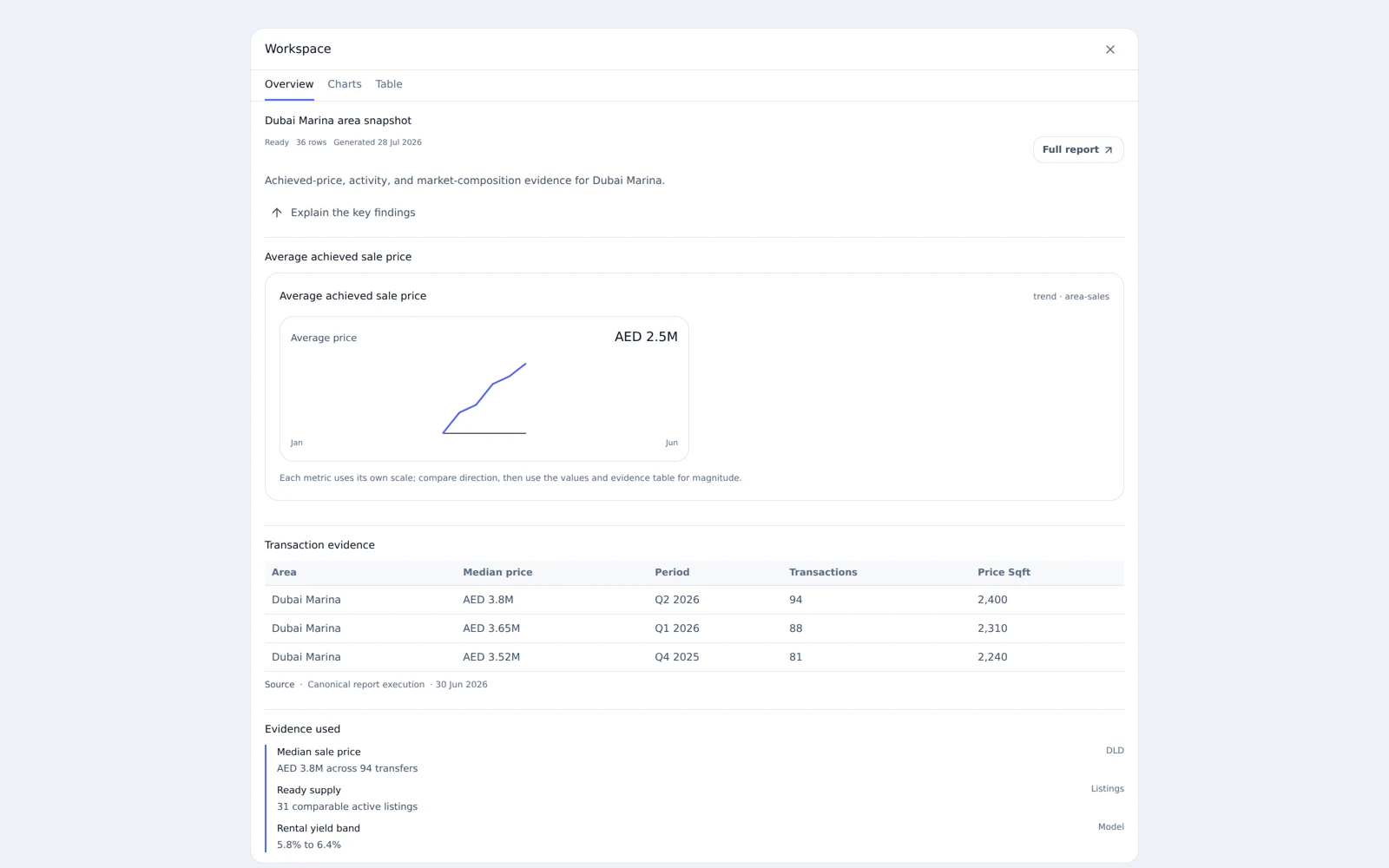Image resolution: width=1389 pixels, height=868 pixels.
Task: Click the Median price column header
Action: 497,572
